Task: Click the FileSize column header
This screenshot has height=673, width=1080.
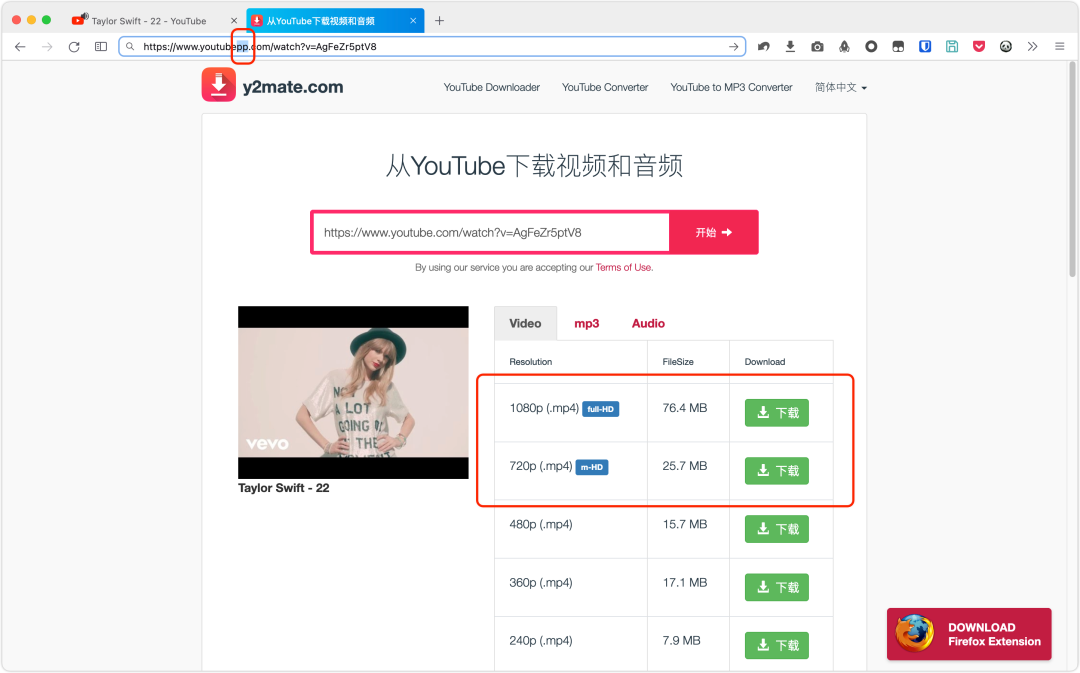Action: (x=678, y=362)
